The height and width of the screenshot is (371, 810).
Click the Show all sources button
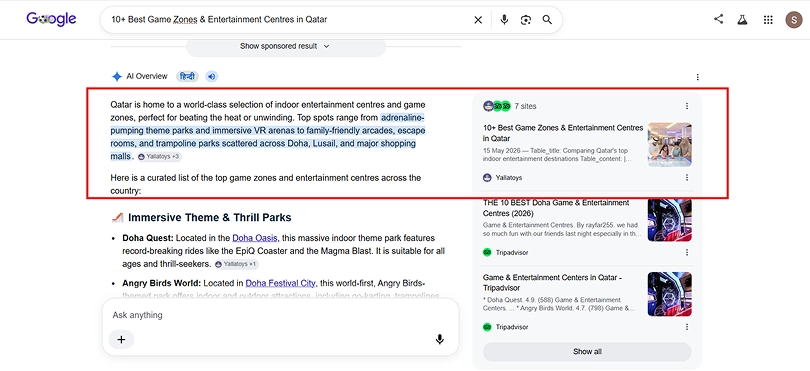[x=587, y=351]
